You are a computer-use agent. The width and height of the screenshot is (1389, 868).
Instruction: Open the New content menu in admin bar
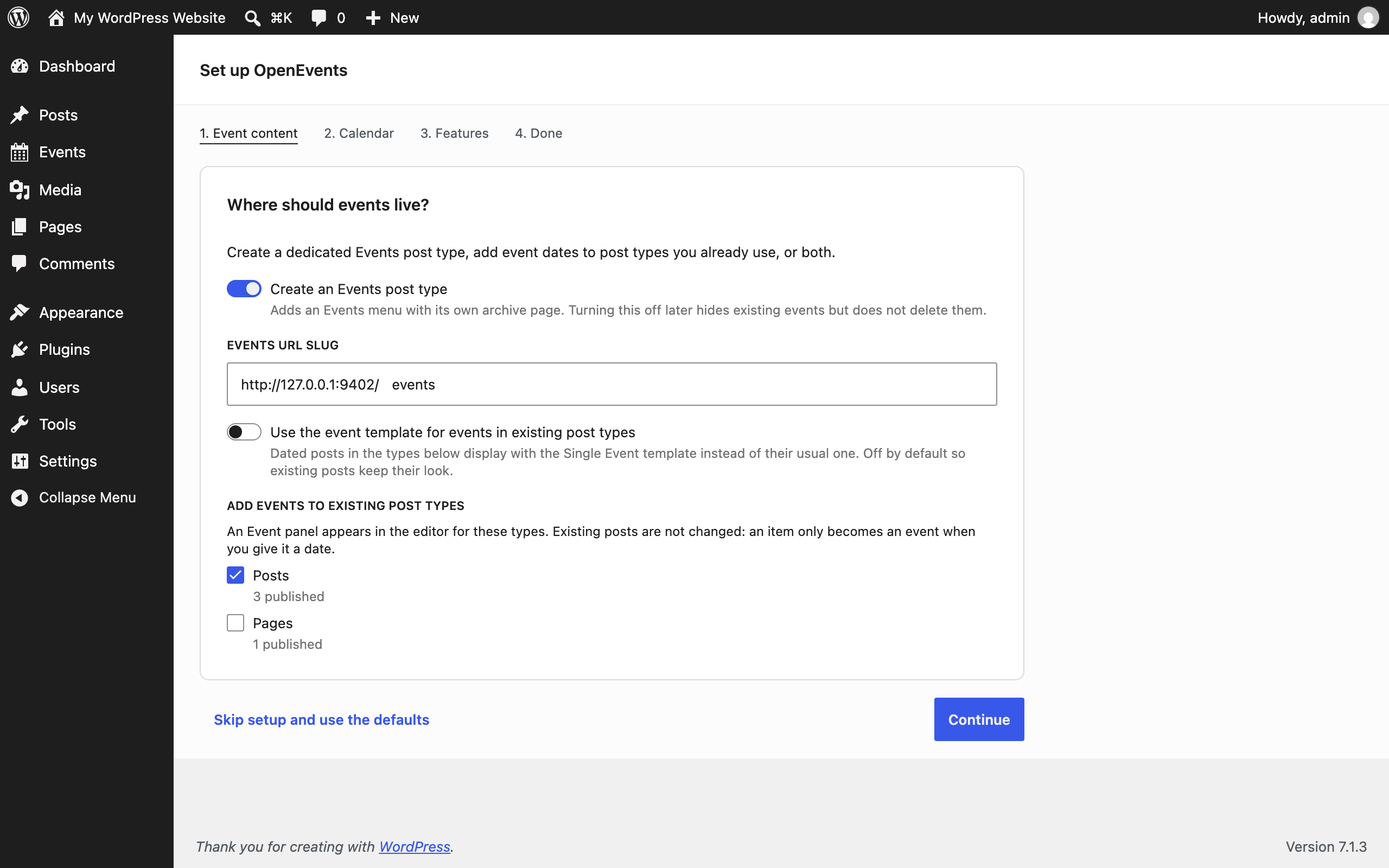pos(393,18)
